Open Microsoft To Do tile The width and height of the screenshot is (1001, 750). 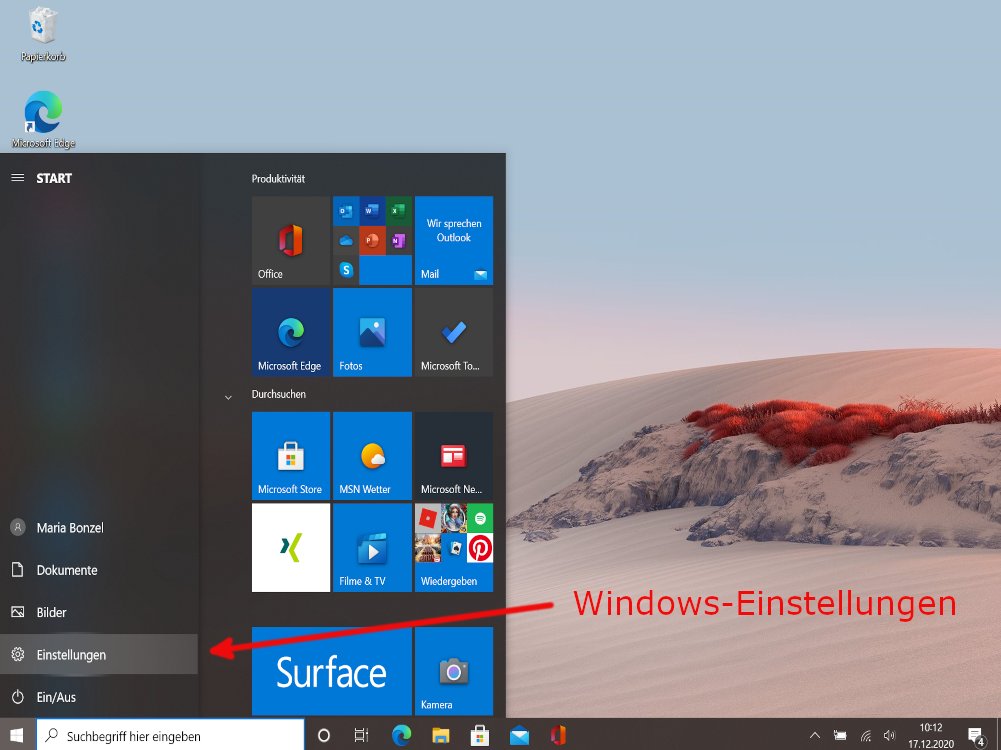coord(453,332)
